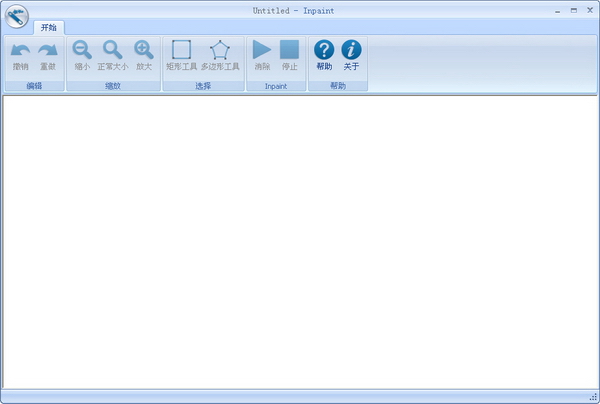Click the 撤销 (undo) arrow icon
Viewport: 600px width, 404px height.
tap(20, 50)
